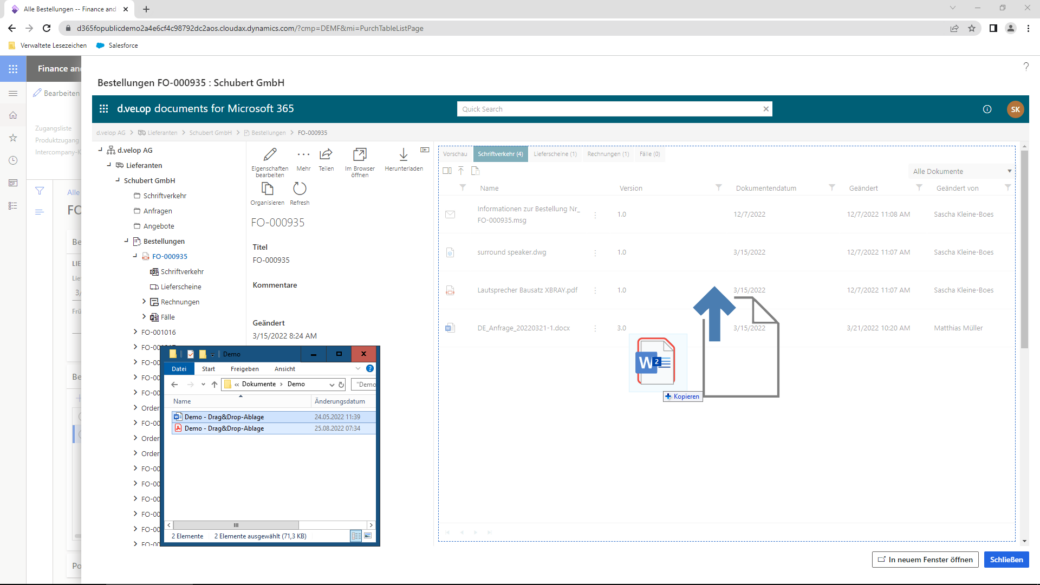
Task: Click Explorer up-folder arrow in Demo window
Action: pos(214,385)
